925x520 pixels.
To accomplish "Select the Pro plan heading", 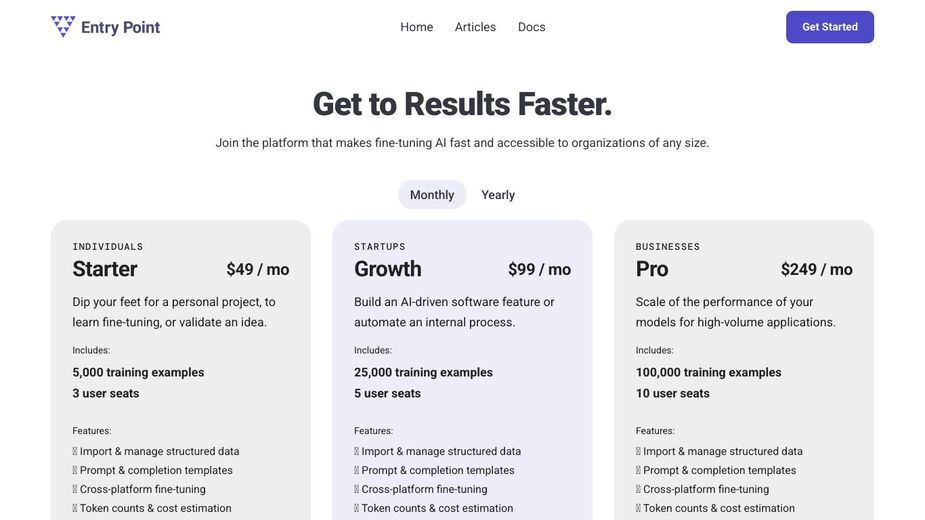I will point(652,269).
